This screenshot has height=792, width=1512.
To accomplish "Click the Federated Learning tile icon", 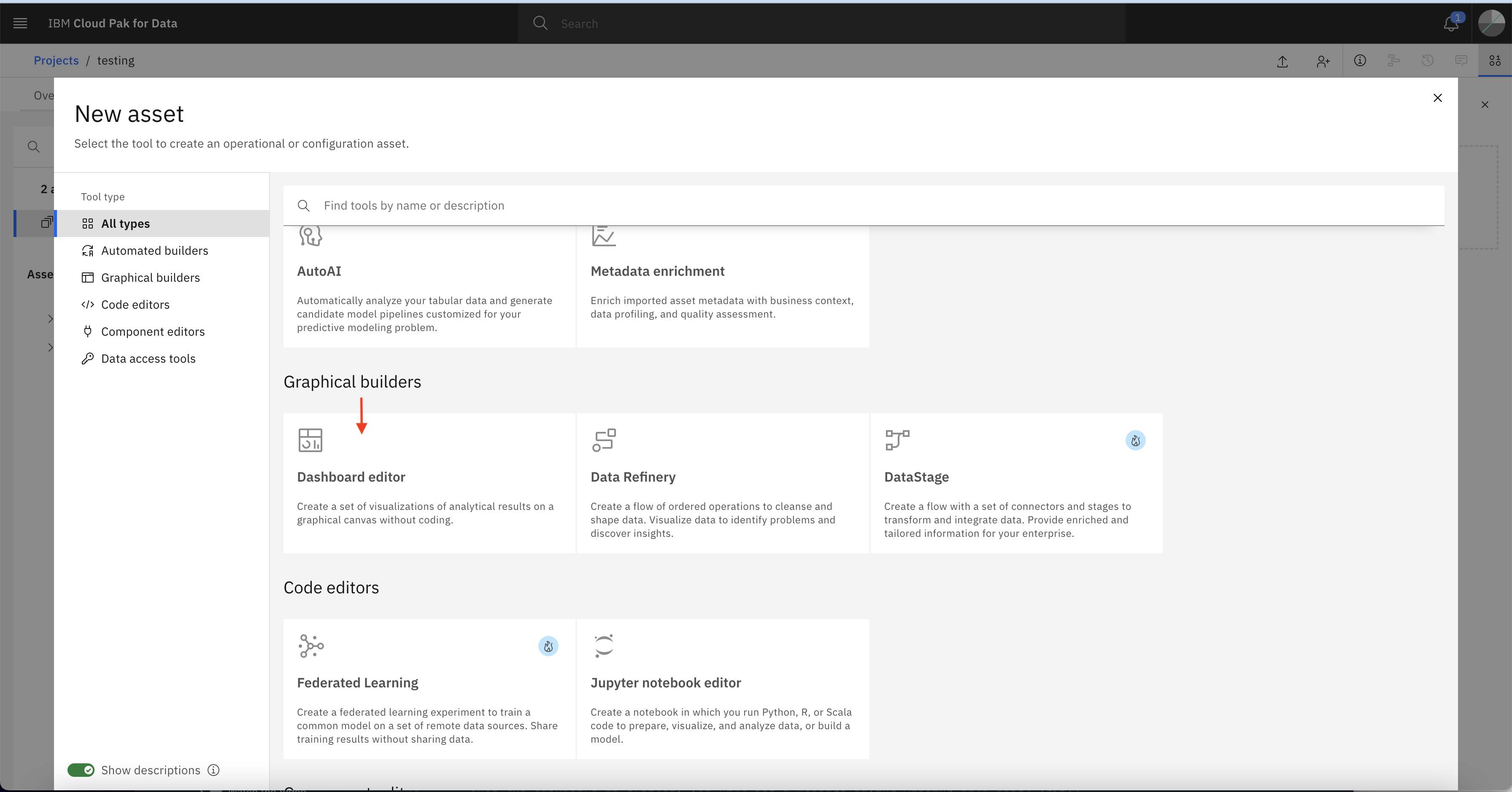I will [310, 646].
